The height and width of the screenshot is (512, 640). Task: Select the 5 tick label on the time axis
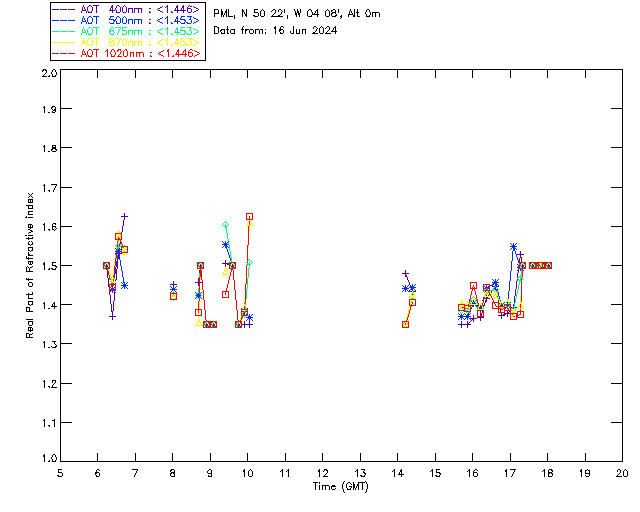[60, 473]
